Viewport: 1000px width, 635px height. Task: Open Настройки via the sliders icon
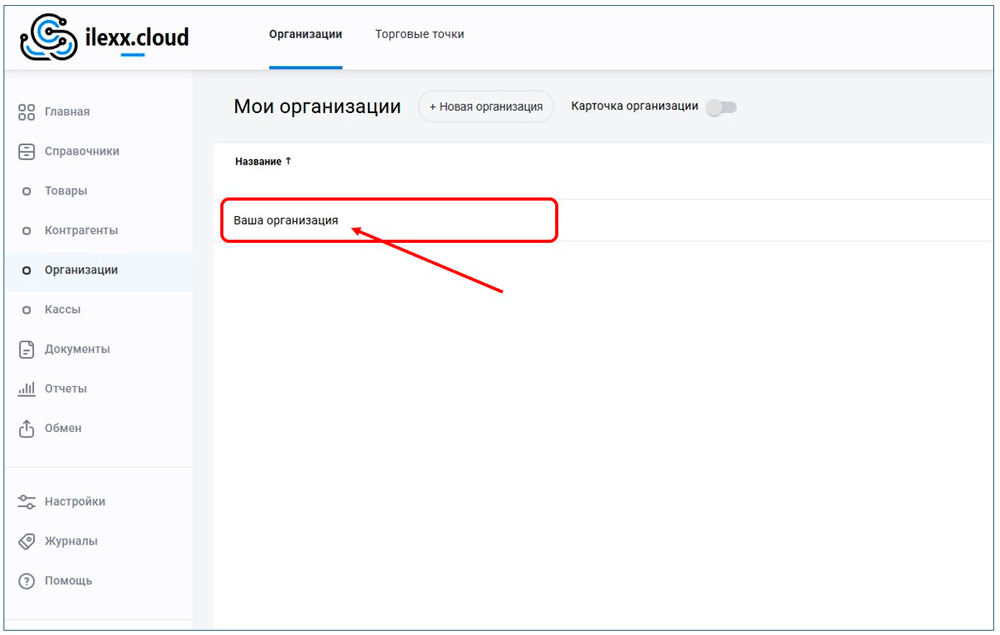27,502
